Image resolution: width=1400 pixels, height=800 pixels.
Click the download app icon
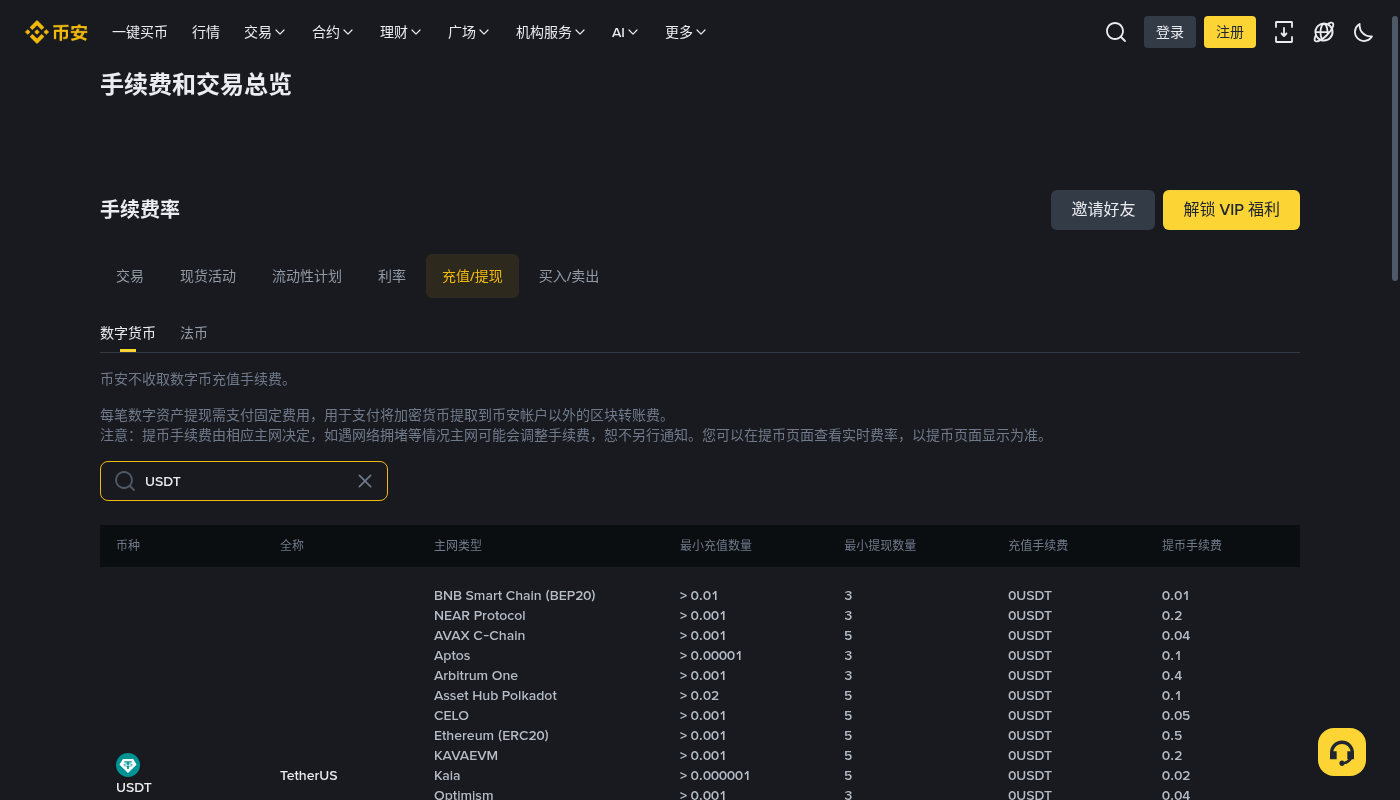click(1284, 32)
